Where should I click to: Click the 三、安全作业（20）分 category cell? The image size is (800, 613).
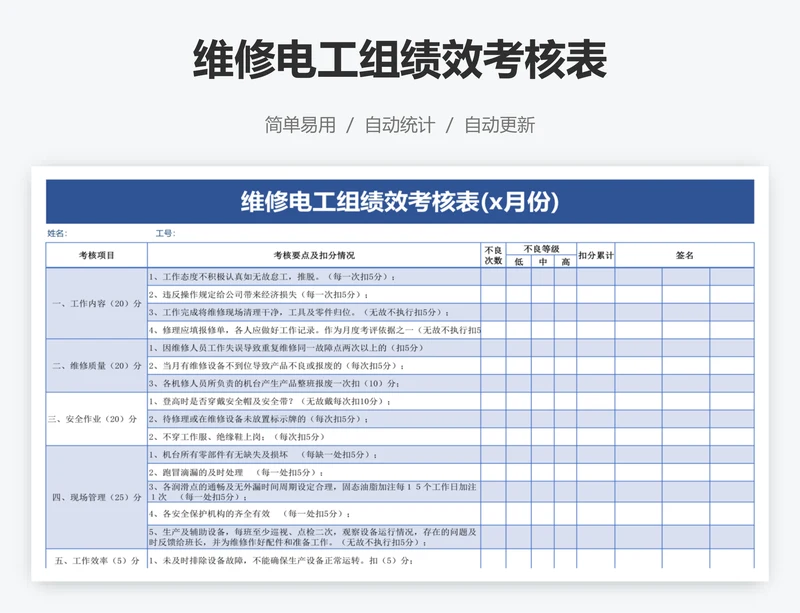(x=97, y=419)
